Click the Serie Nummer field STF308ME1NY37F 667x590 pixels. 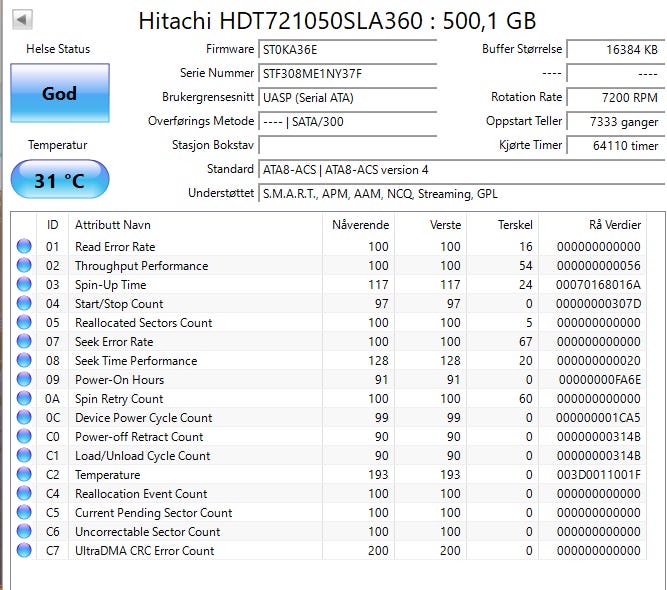click(x=348, y=73)
